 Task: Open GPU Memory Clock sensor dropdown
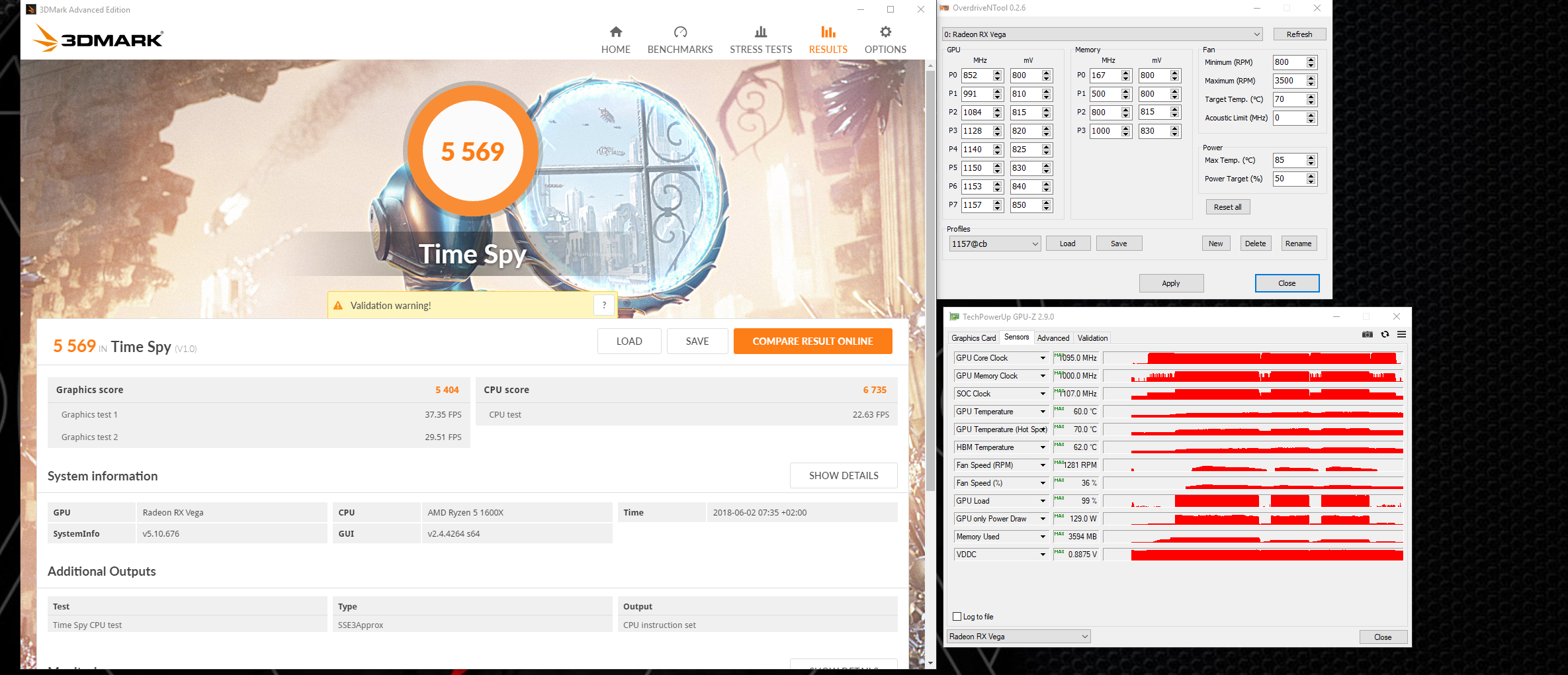[1043, 376]
